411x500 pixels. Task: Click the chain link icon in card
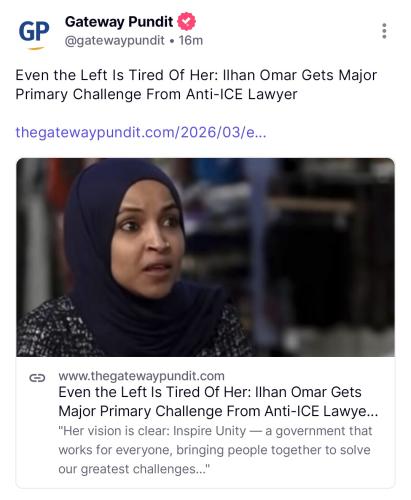[x=37, y=378]
